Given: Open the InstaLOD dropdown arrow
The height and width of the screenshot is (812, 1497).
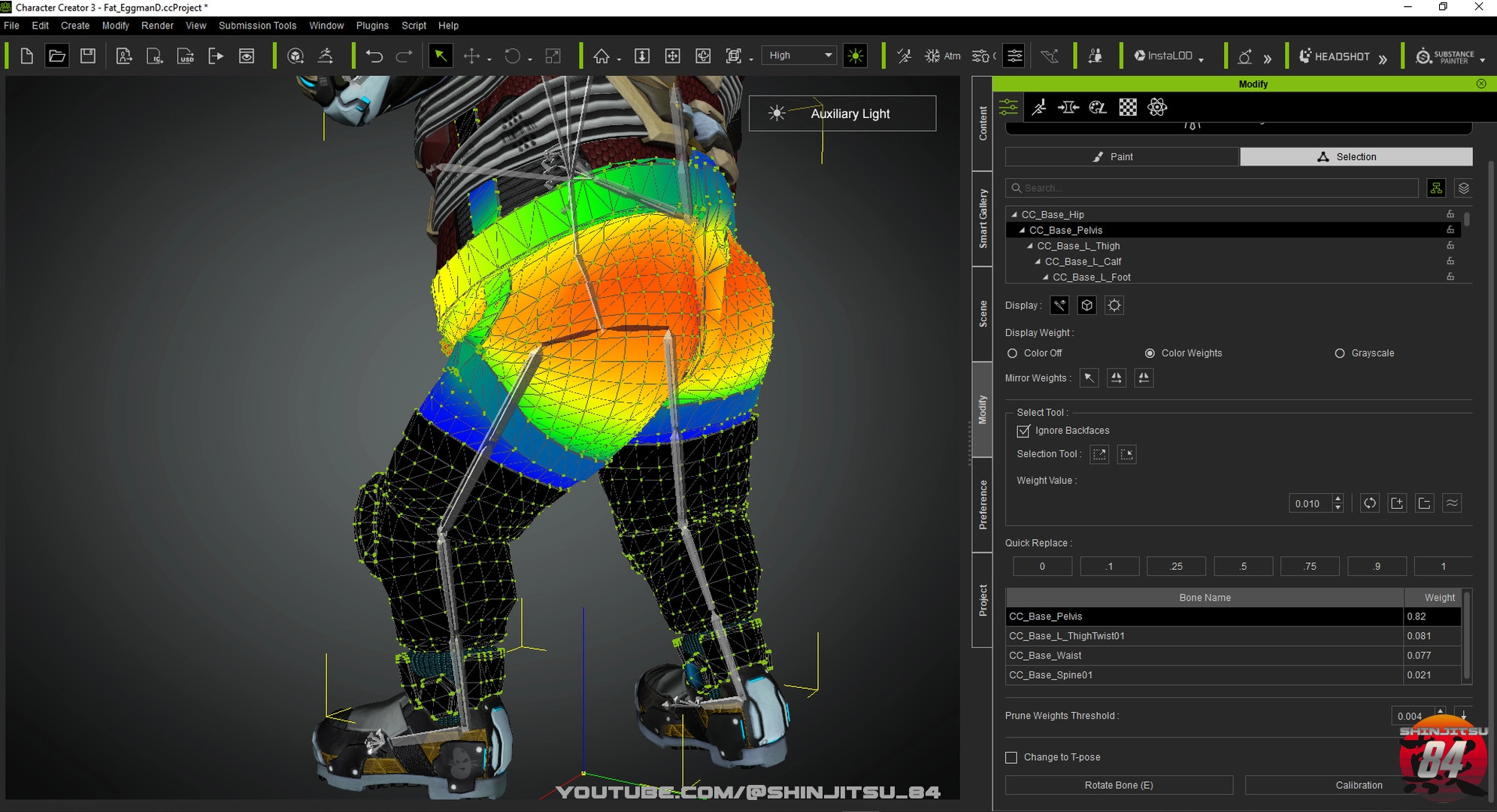Looking at the screenshot, I should [x=1202, y=59].
